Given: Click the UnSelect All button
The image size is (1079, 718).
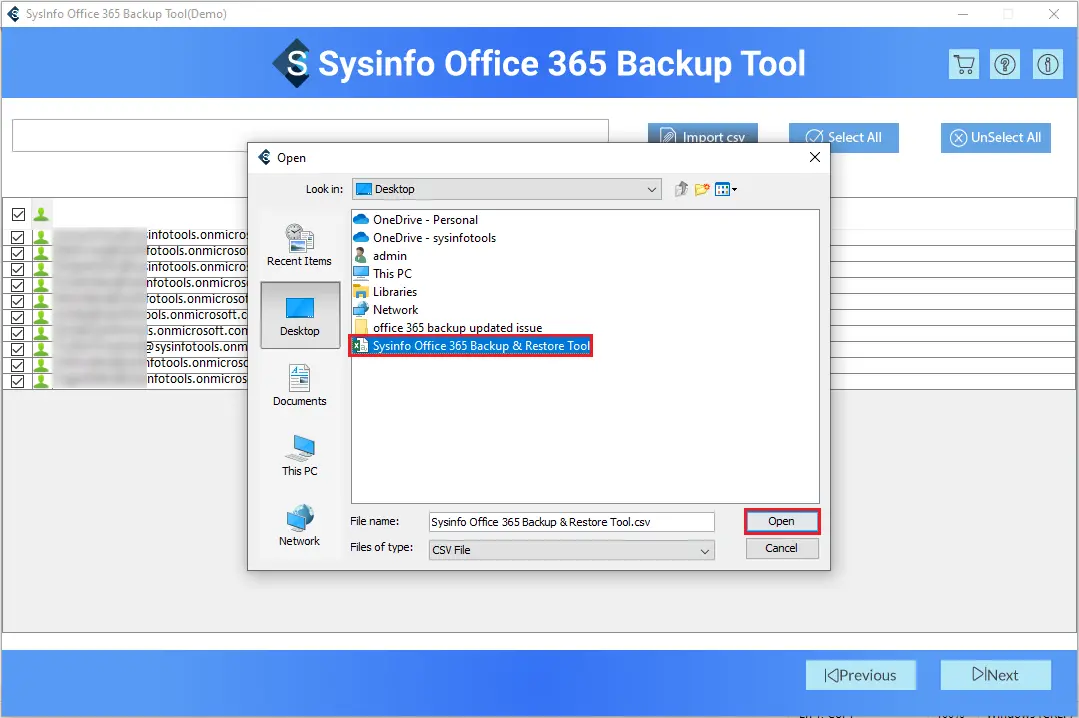Looking at the screenshot, I should pyautogui.click(x=996, y=138).
